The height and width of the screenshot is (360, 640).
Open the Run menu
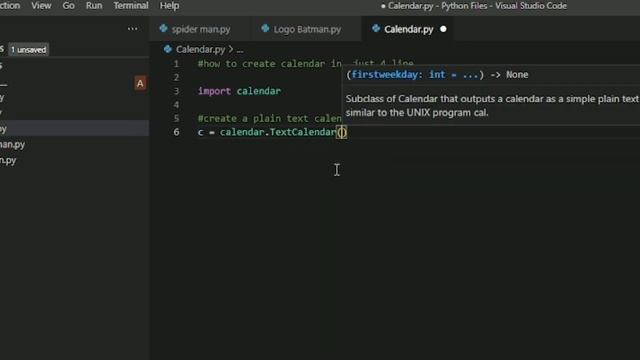(x=94, y=6)
